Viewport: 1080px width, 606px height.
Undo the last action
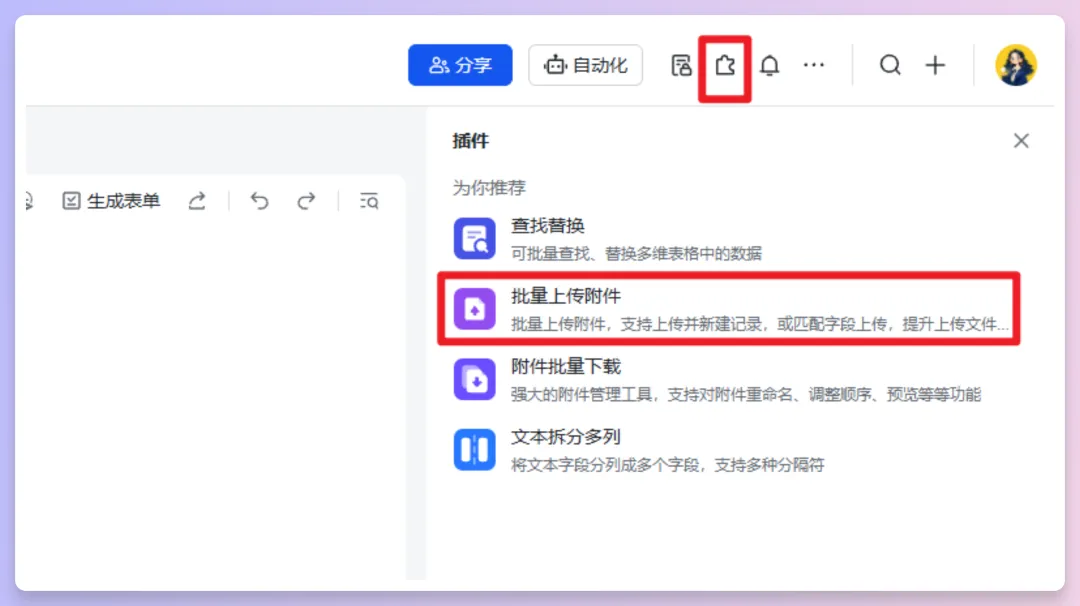[x=259, y=200]
